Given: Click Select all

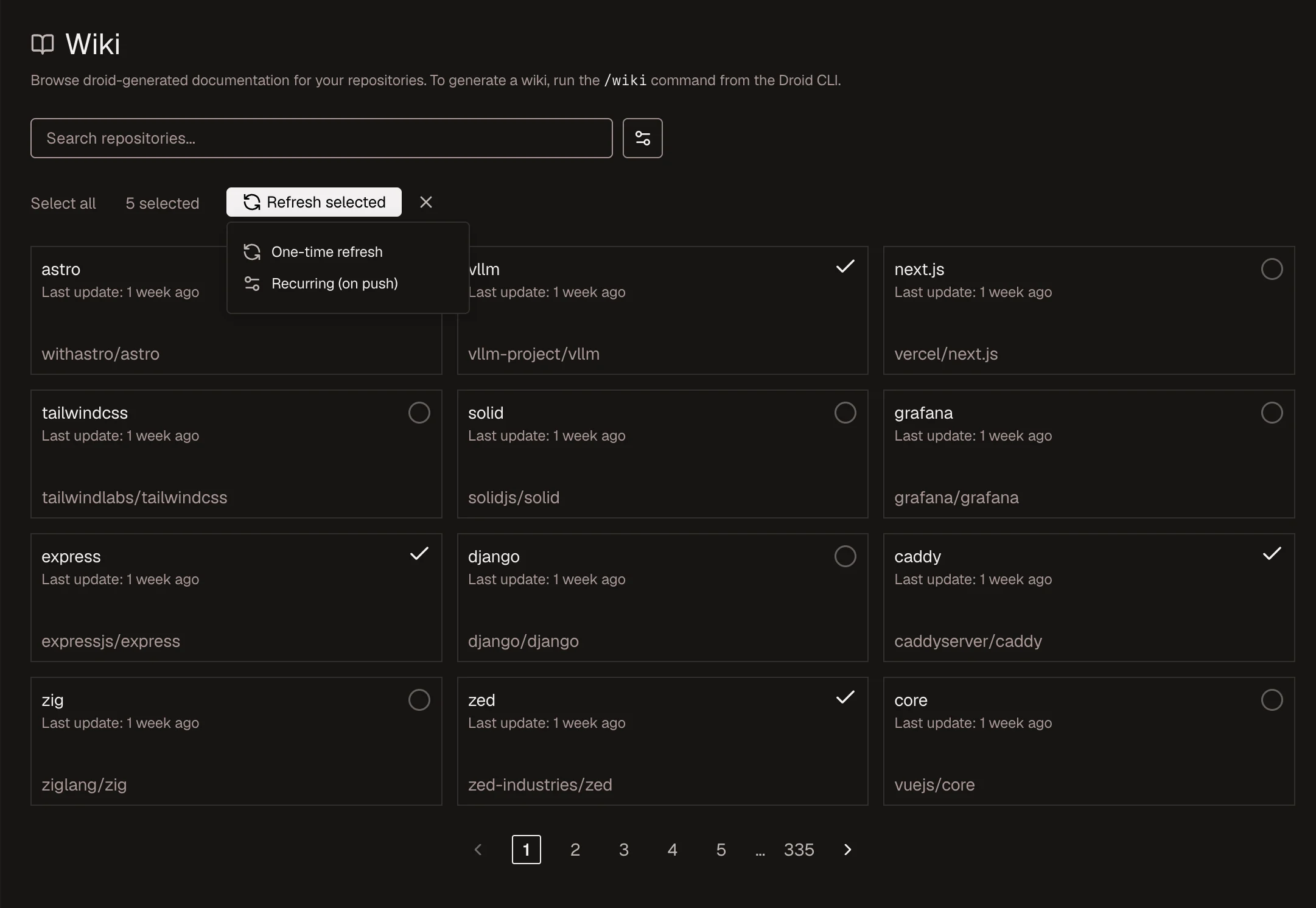Looking at the screenshot, I should pos(63,203).
